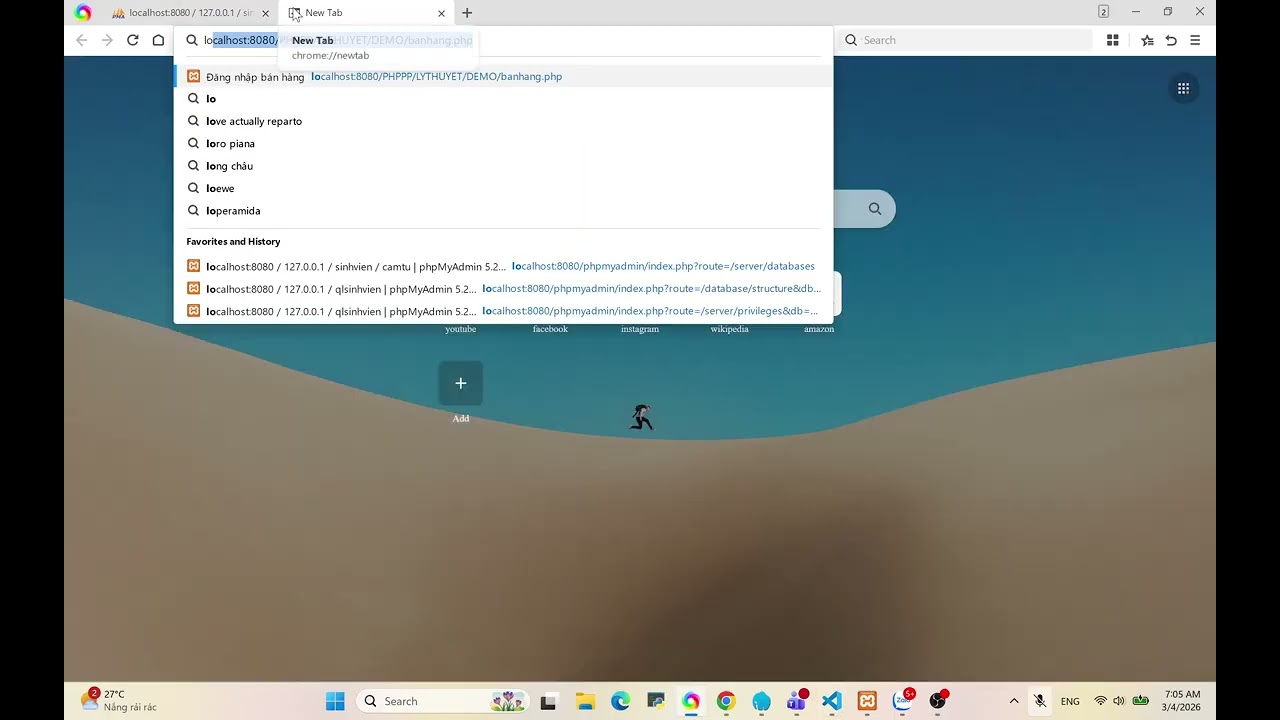Open OBS Studio from the taskbar
Viewport: 1280px width, 720px height.
pos(938,701)
